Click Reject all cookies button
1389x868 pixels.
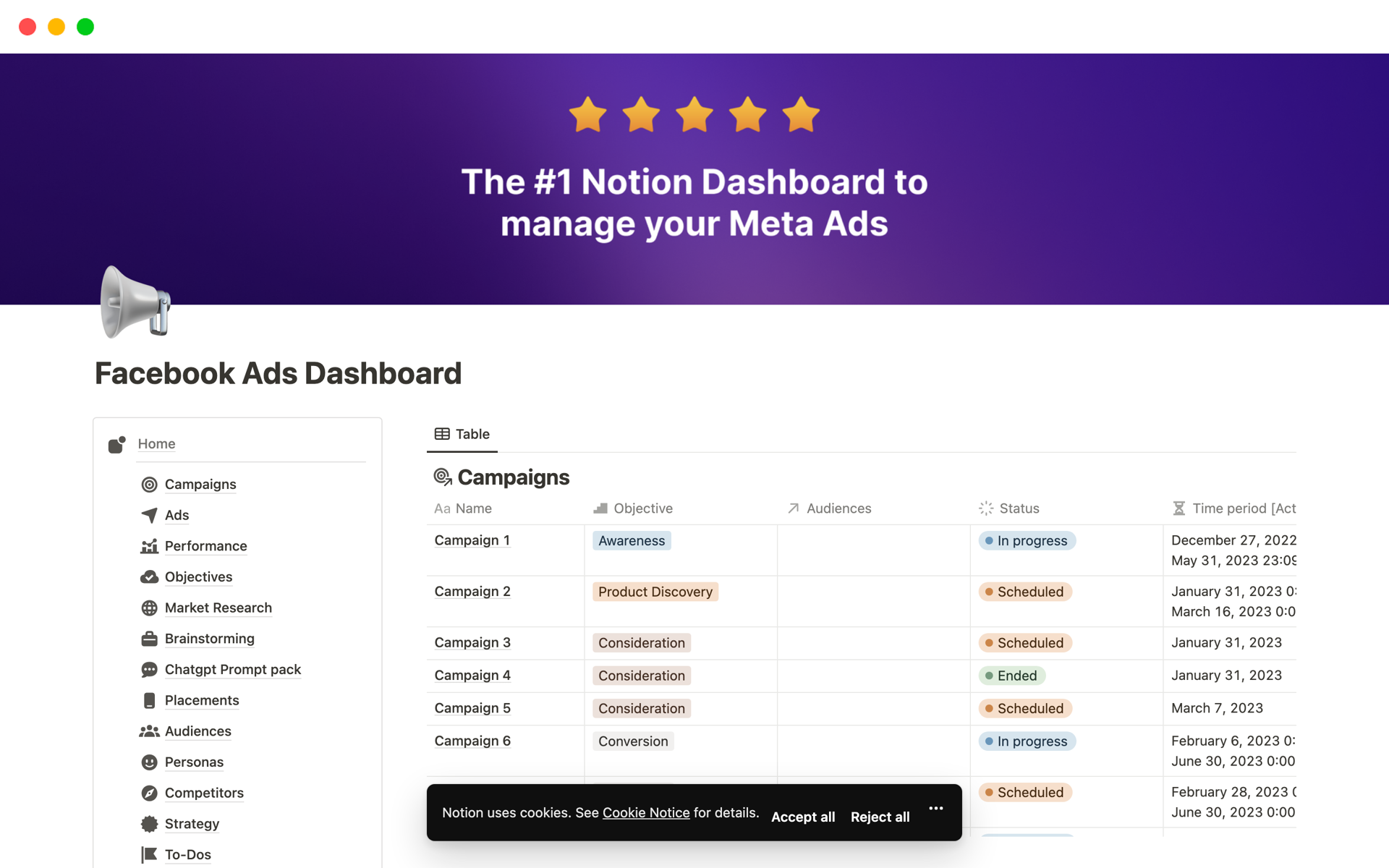[x=880, y=815]
